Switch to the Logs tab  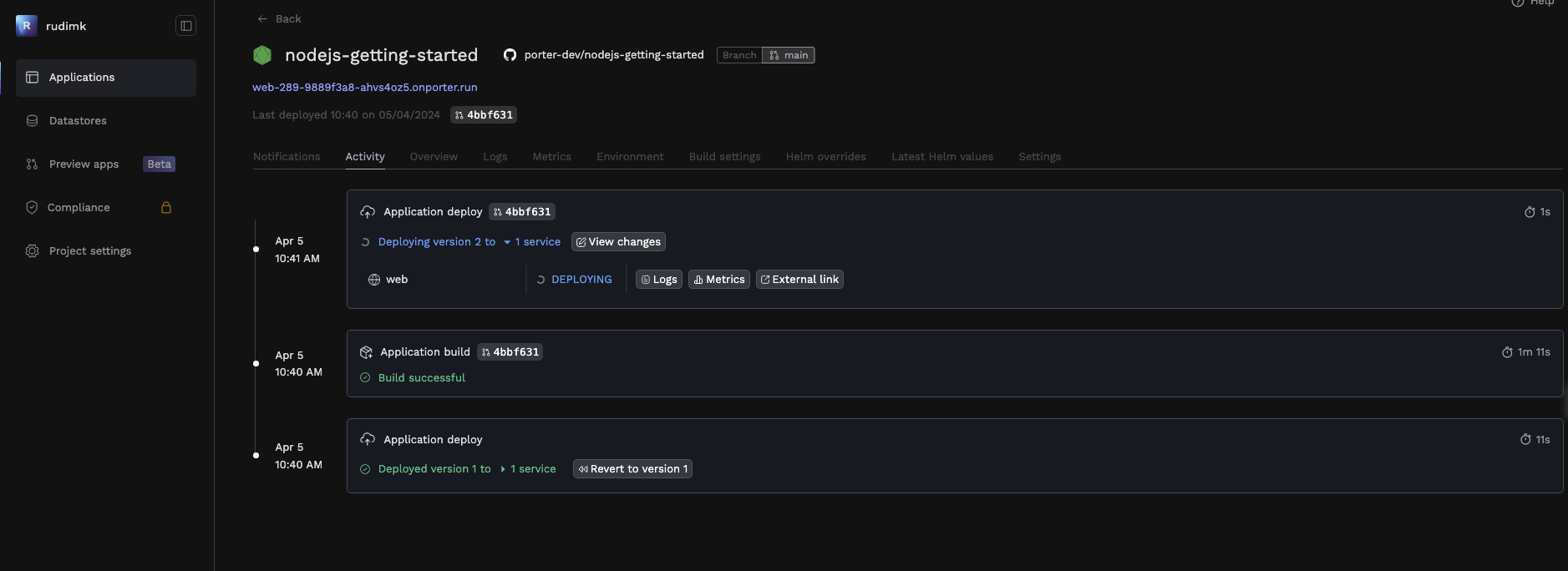tap(495, 157)
